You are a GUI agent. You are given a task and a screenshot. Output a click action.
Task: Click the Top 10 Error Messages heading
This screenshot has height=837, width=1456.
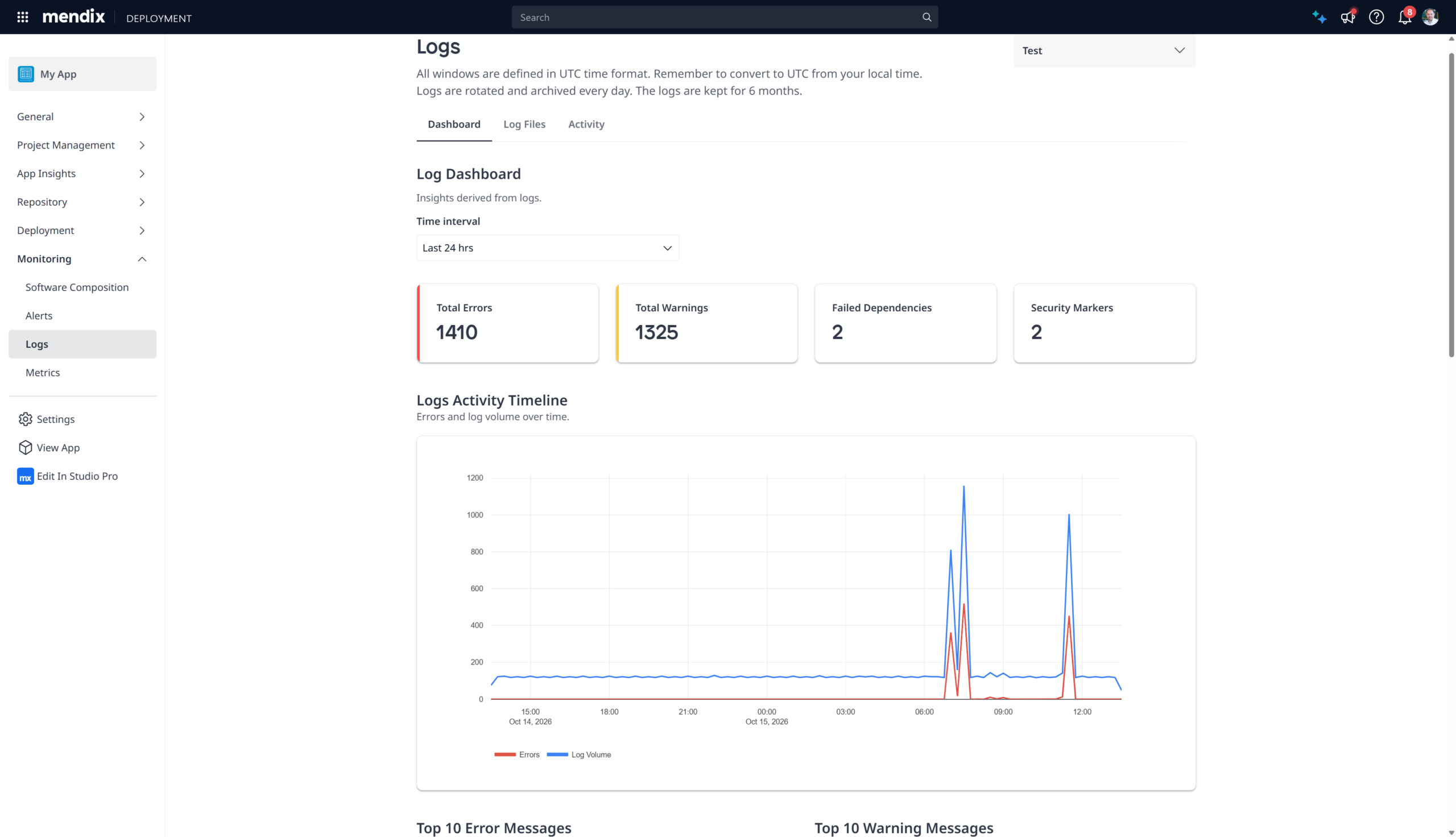point(494,828)
